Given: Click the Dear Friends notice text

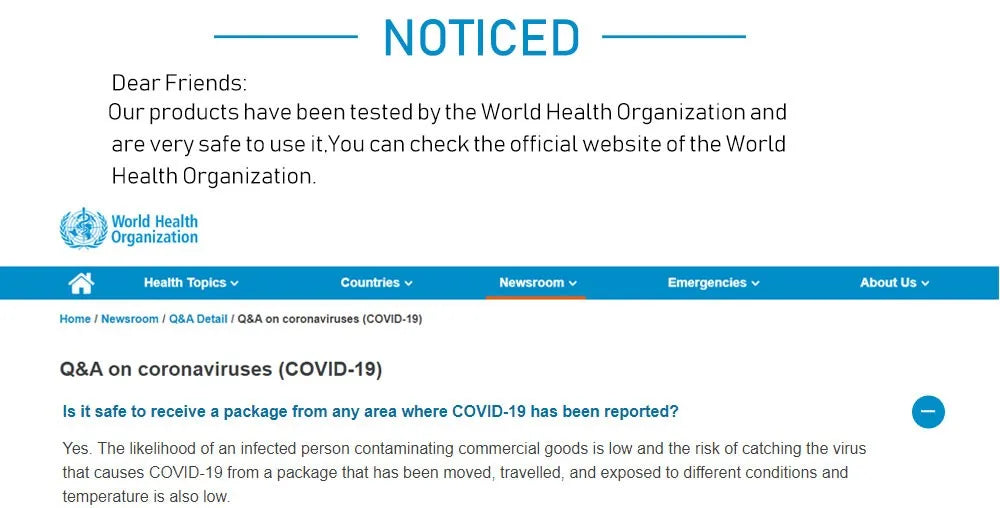Looking at the screenshot, I should 179,83.
